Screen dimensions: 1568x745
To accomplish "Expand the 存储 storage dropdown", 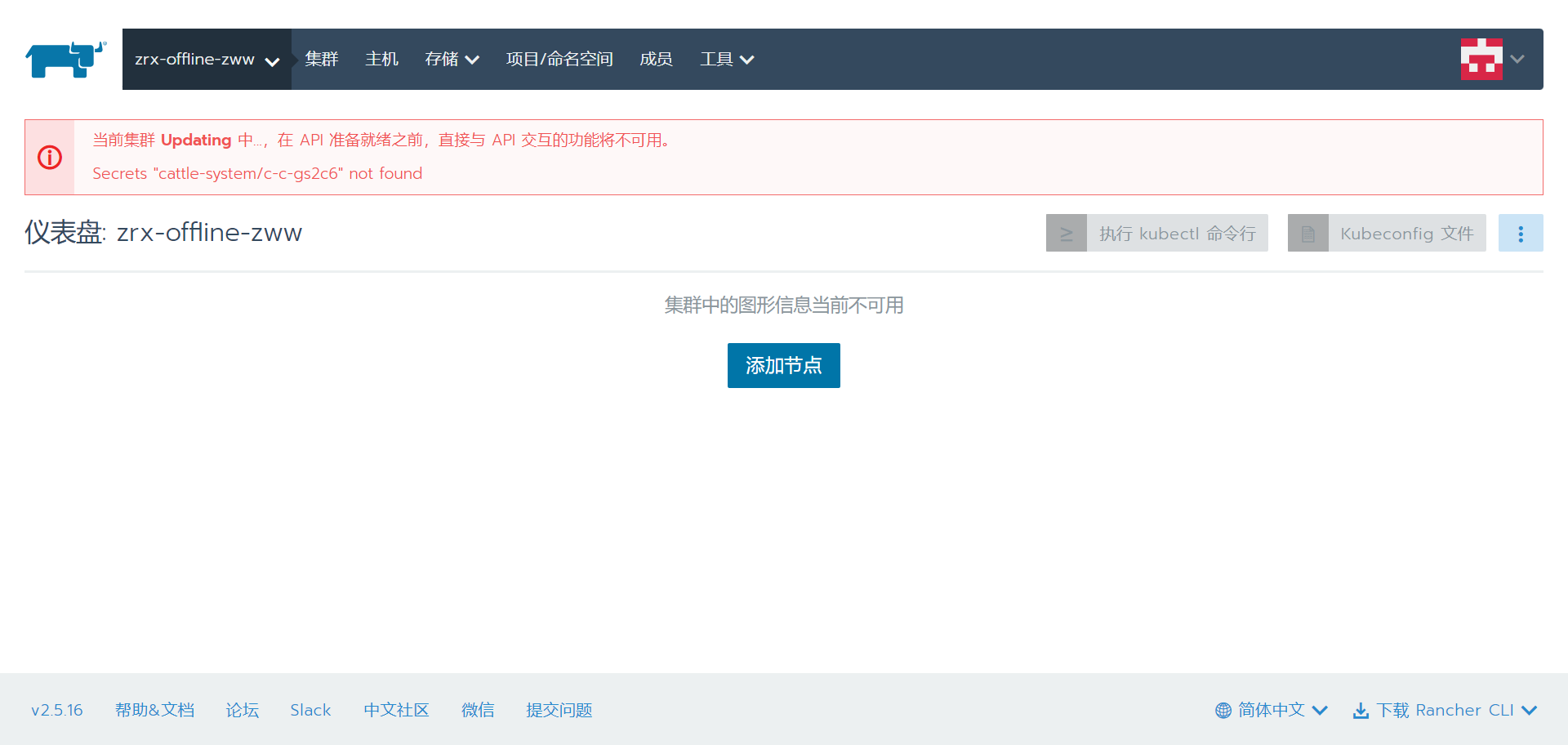I will (x=451, y=60).
